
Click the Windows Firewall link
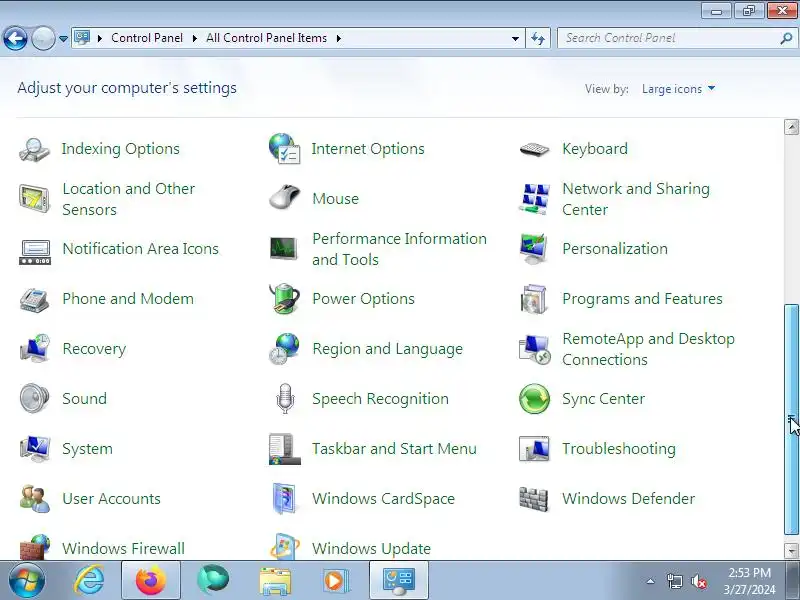coord(123,549)
